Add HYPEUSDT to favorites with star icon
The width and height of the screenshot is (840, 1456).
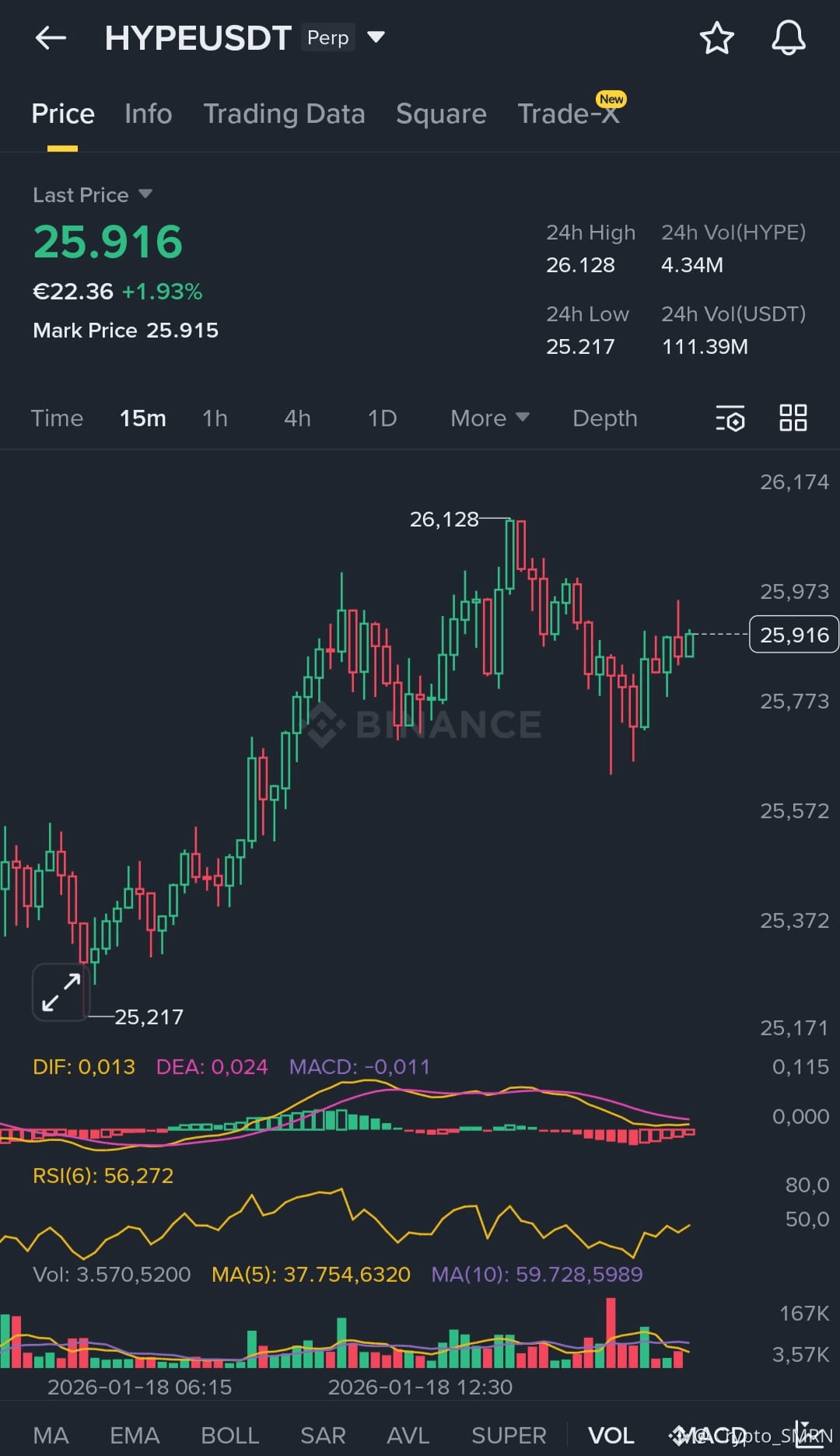point(716,38)
